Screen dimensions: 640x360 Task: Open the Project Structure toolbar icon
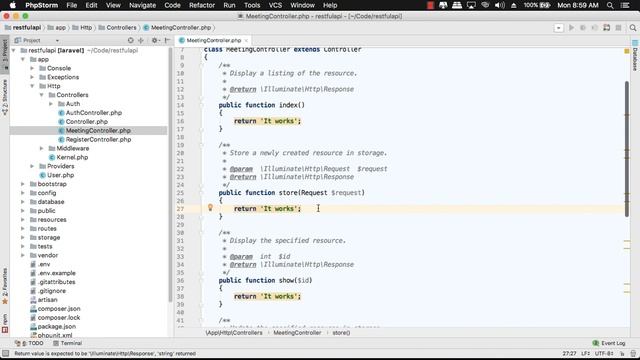[607, 28]
